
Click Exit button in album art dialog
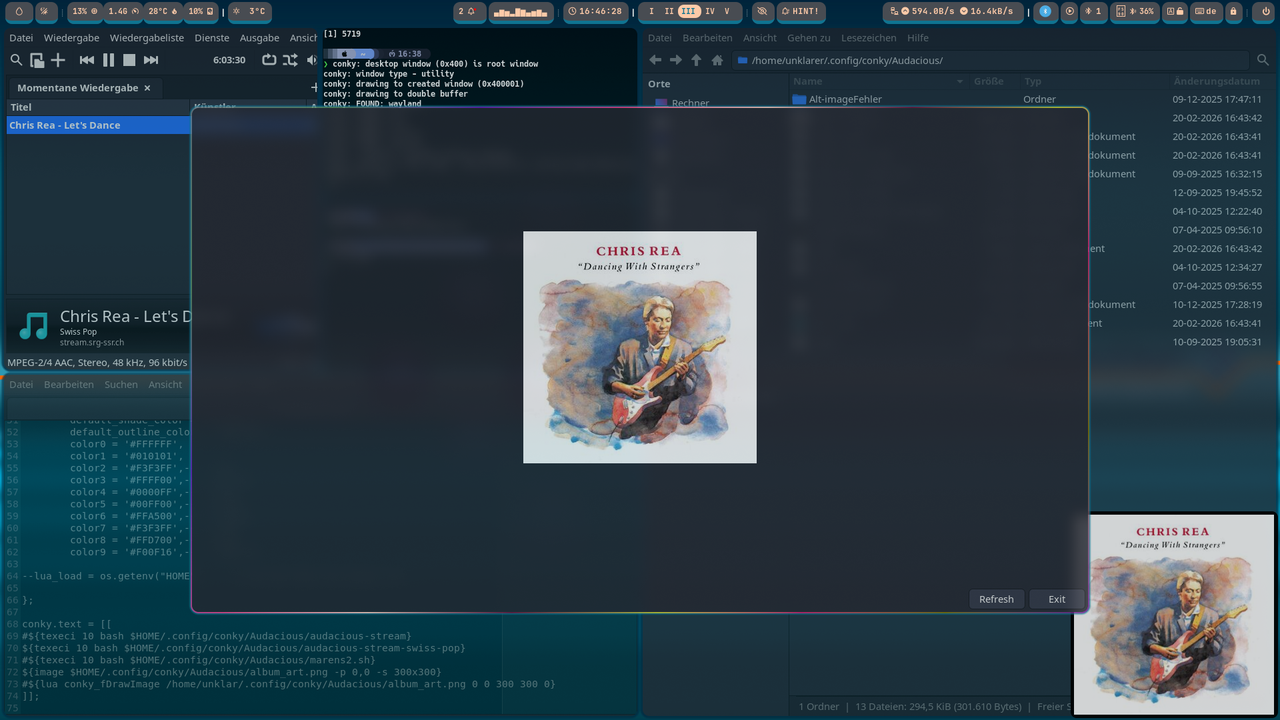click(x=1057, y=599)
